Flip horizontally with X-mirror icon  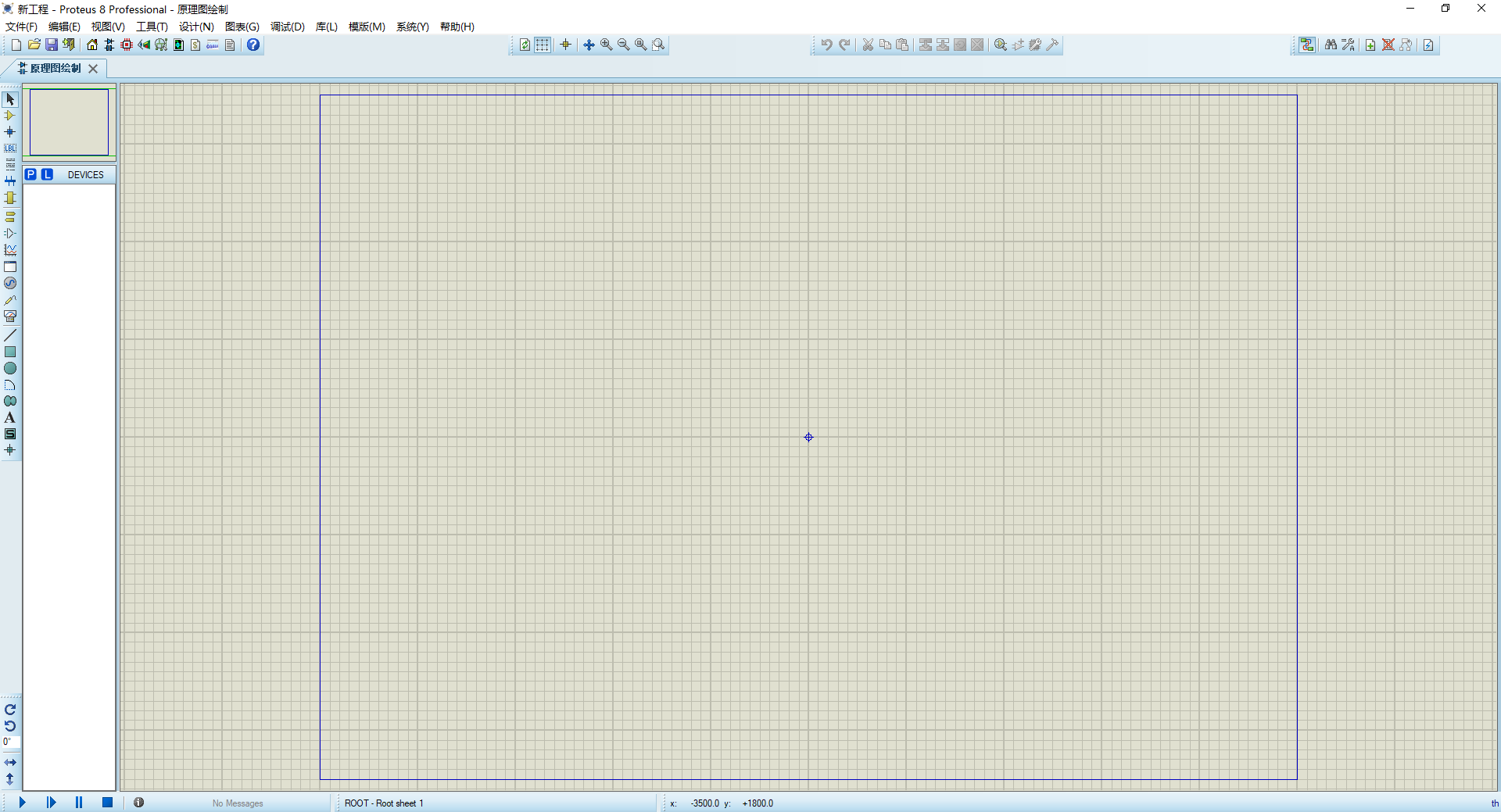click(10, 762)
